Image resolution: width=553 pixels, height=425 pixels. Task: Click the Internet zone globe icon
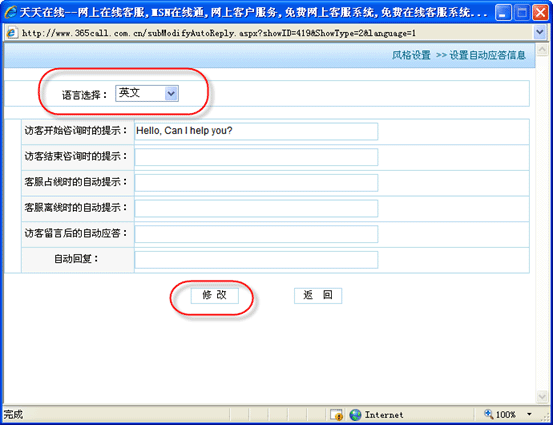(355, 415)
